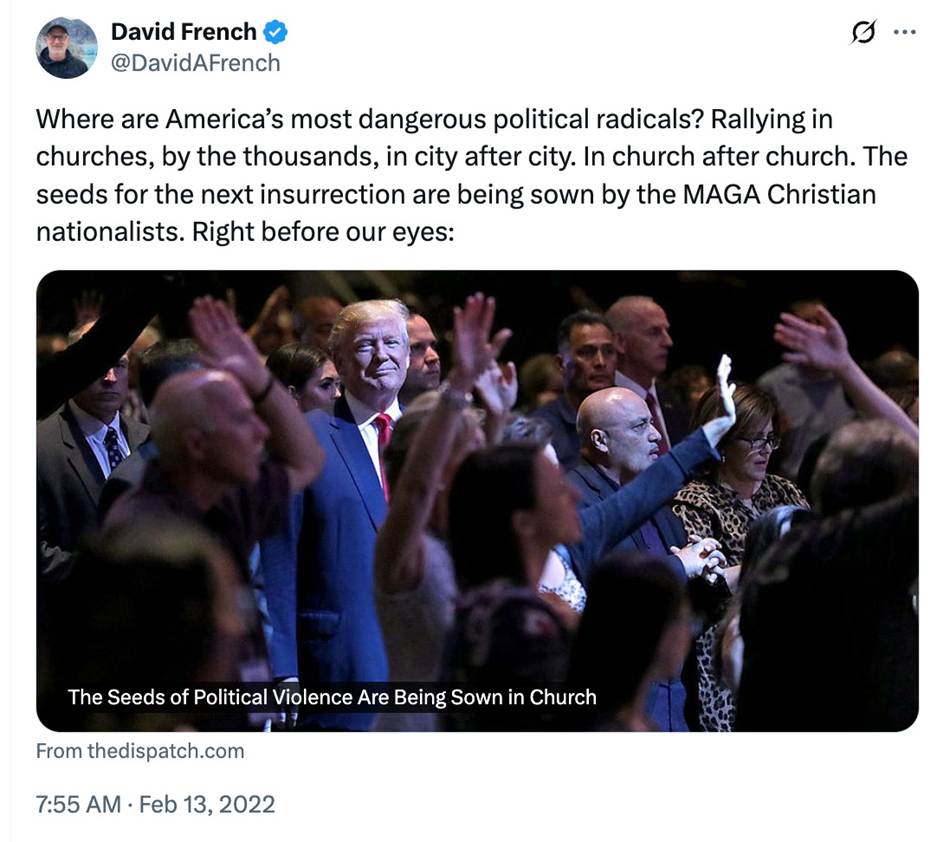Click the 7:55 AM timestamp
This screenshot has width=937, height=842.
(x=77, y=803)
